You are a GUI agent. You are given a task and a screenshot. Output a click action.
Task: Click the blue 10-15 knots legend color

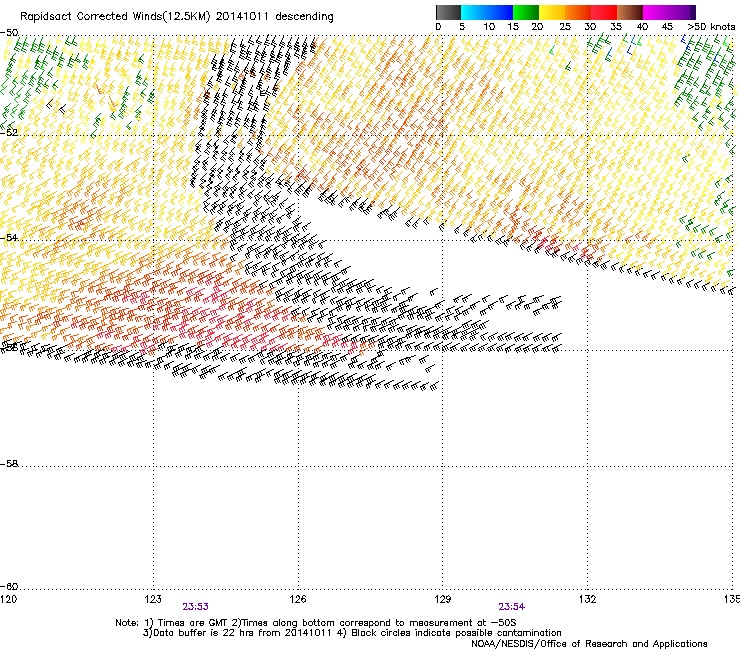(x=500, y=12)
